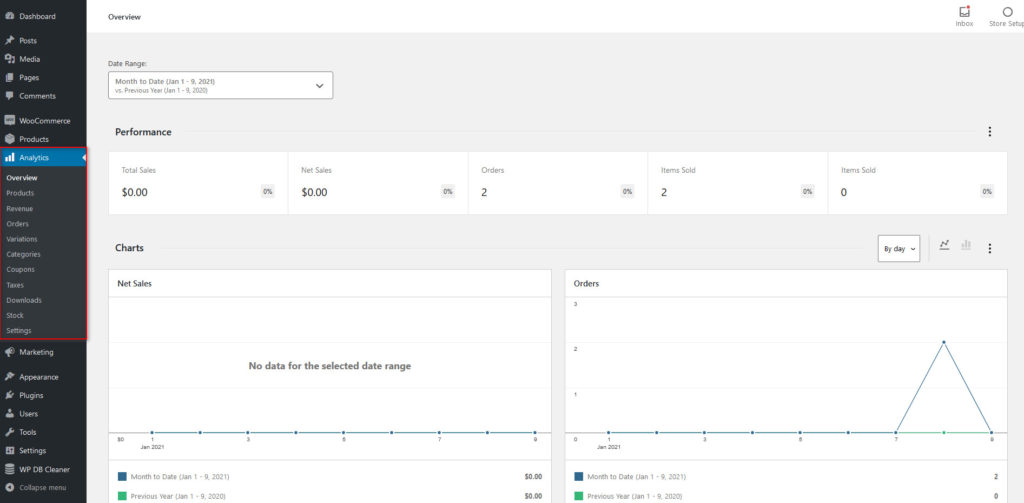Click the Orders chart title
The width and height of the screenshot is (1024, 503).
click(586, 284)
